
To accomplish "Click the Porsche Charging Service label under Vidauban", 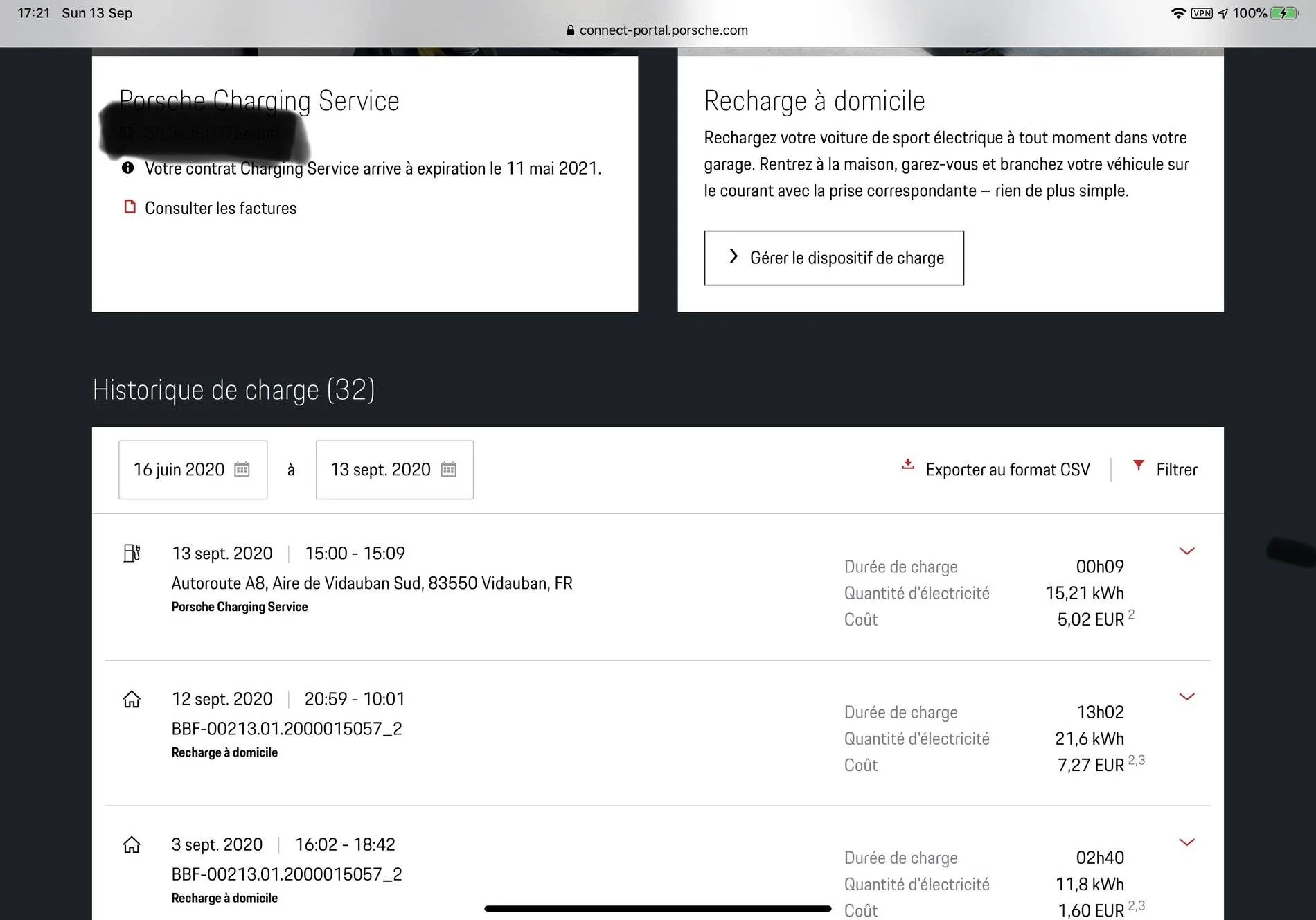I will point(240,607).
